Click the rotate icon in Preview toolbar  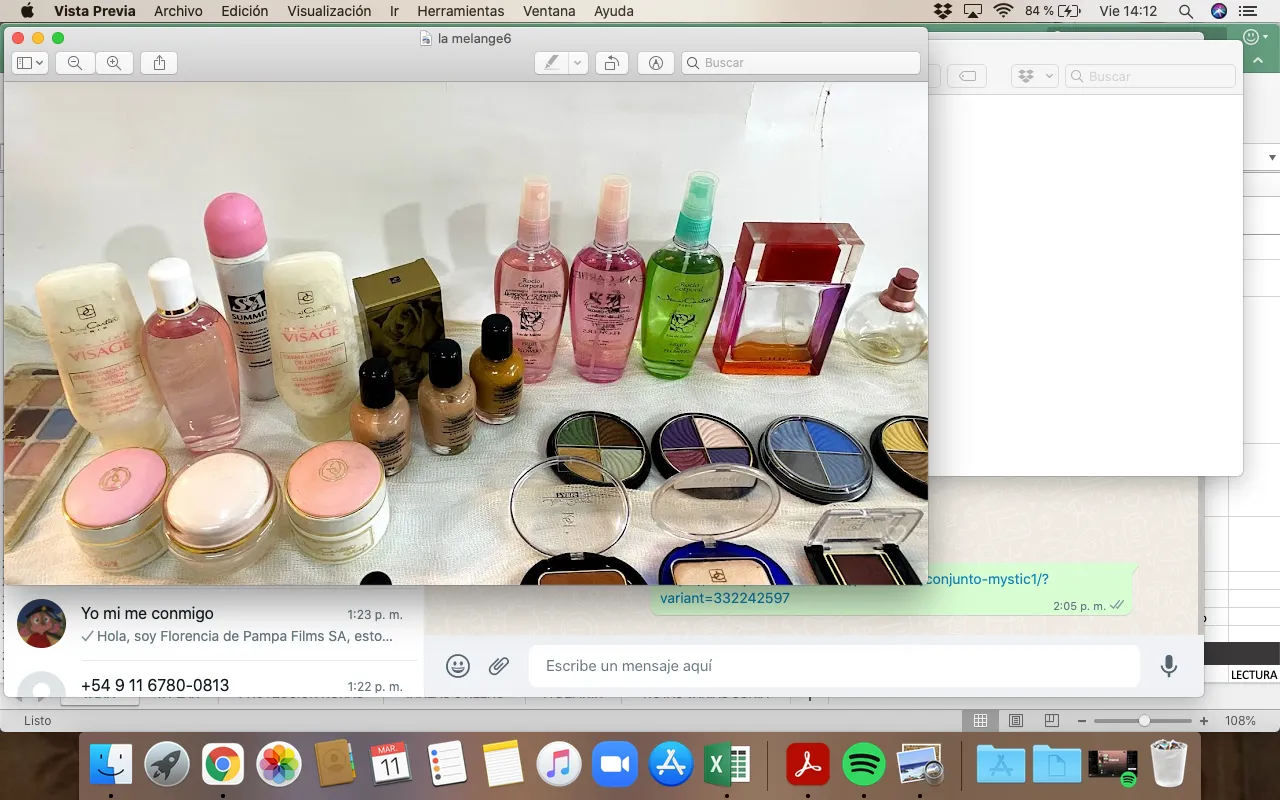tap(610, 62)
